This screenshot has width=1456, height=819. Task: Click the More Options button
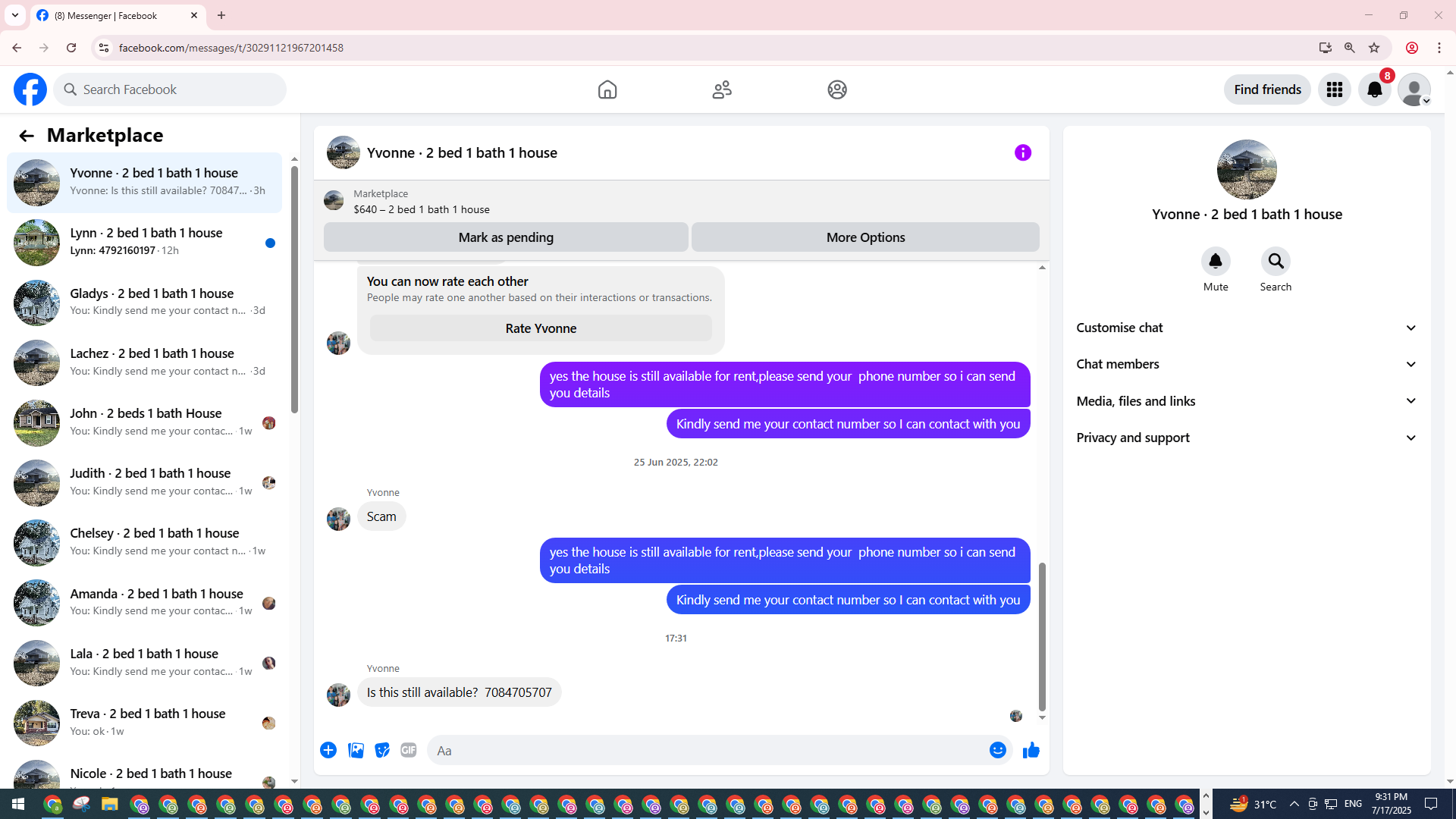click(x=865, y=237)
